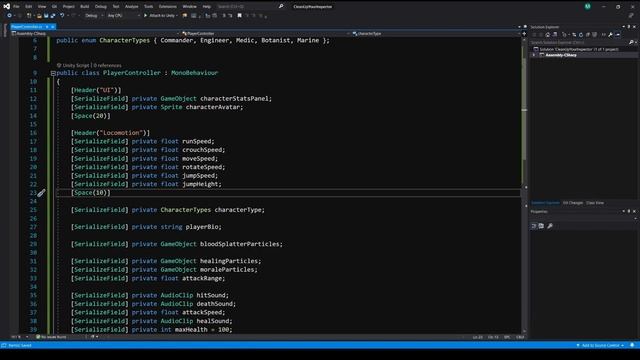Click Add to Source Control in status bar
Image resolution: width=640 pixels, height=360 pixels.
601,345
